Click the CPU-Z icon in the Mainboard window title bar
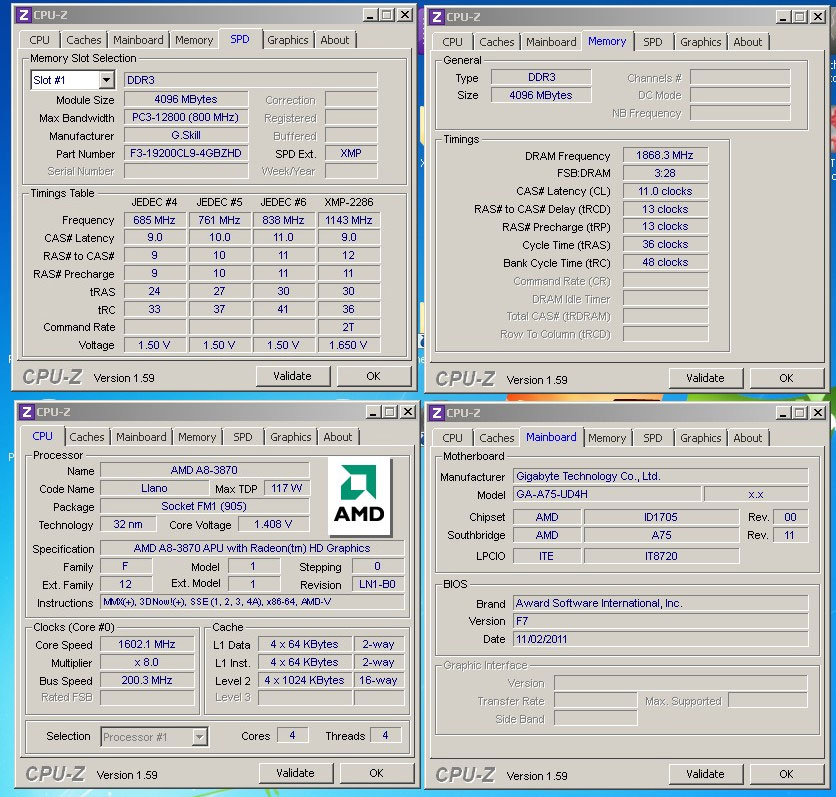Screen dimensions: 836x797 [x=437, y=413]
